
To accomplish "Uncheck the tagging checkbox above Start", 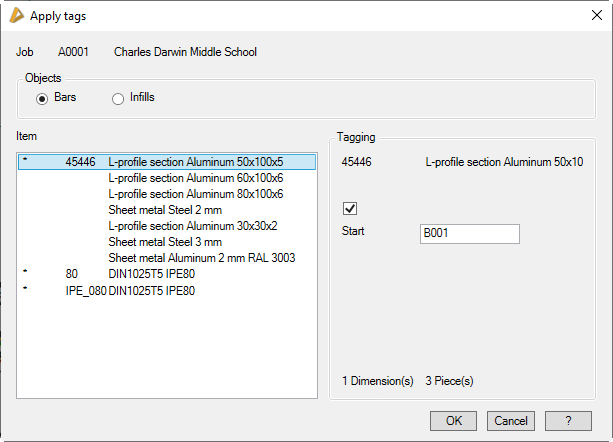I will [x=350, y=209].
